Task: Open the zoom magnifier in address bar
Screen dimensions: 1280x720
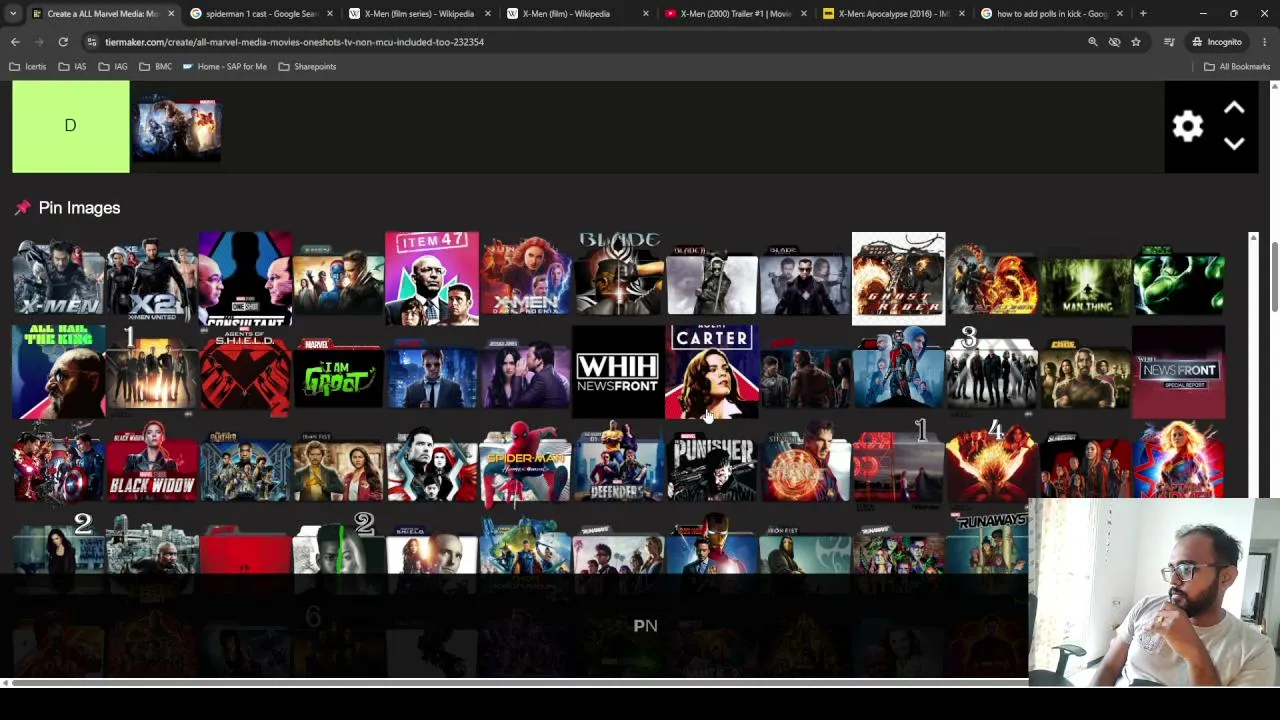Action: coord(1092,42)
